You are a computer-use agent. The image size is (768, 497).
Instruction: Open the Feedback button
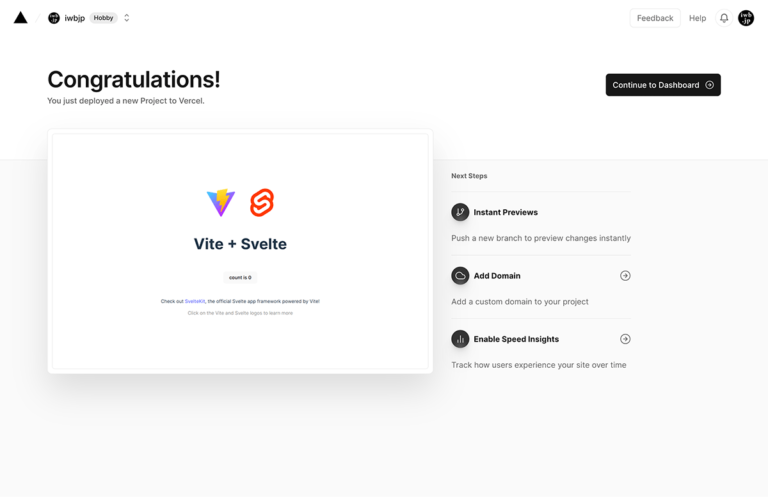655,18
